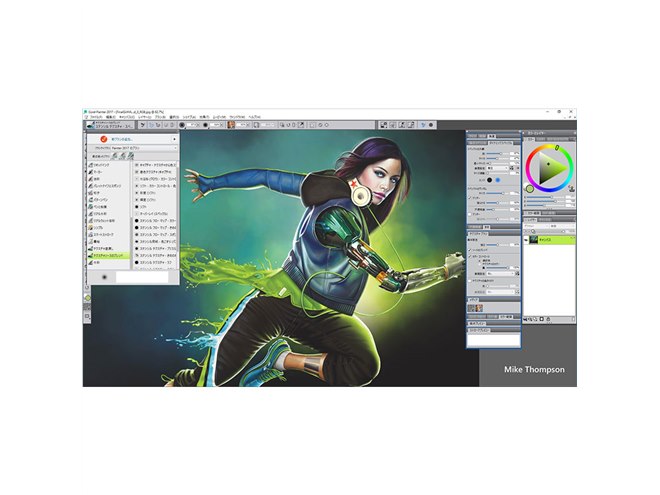Screen dimensions: 660x495
Task: Open the Window (ウィンドウ) menu
Action: (237, 117)
